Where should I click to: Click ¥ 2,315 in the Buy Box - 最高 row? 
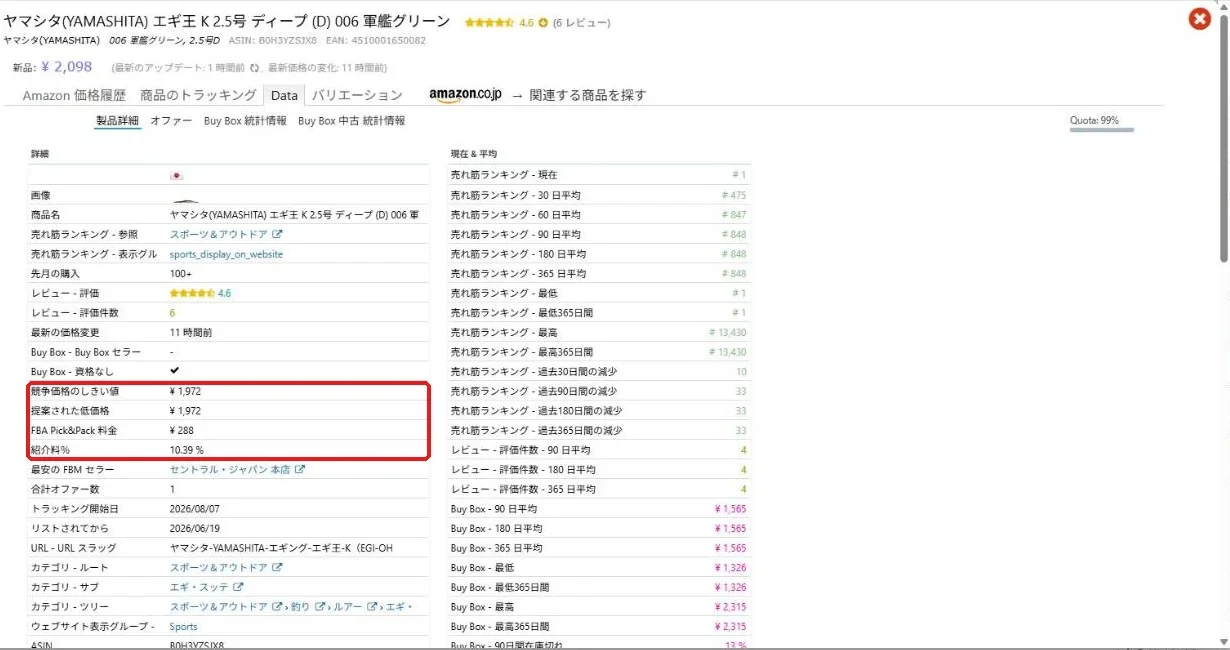[731, 606]
